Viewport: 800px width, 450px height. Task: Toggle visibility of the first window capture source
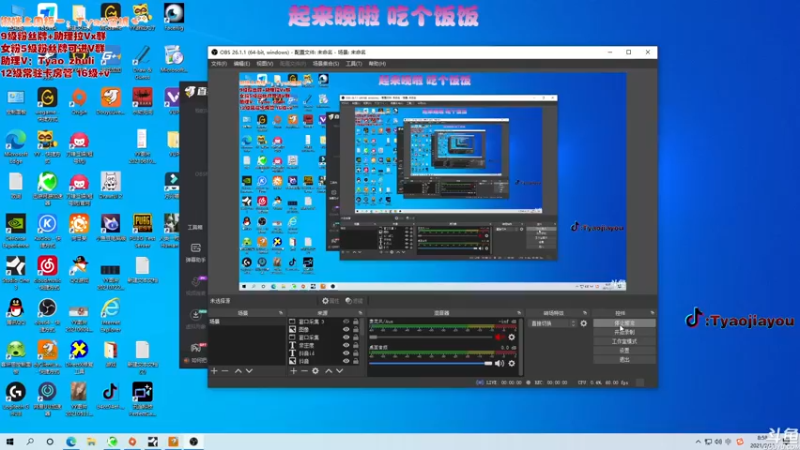pyautogui.click(x=346, y=322)
